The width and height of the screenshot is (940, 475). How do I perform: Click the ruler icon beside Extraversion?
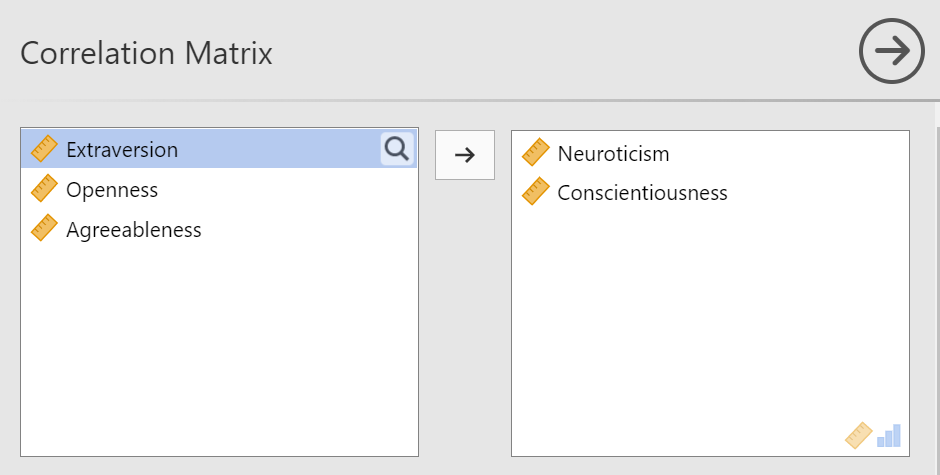[44, 149]
